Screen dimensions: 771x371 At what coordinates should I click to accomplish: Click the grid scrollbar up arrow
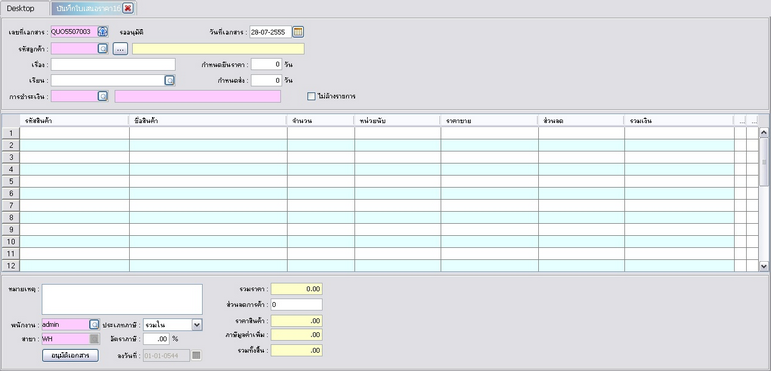[763, 132]
